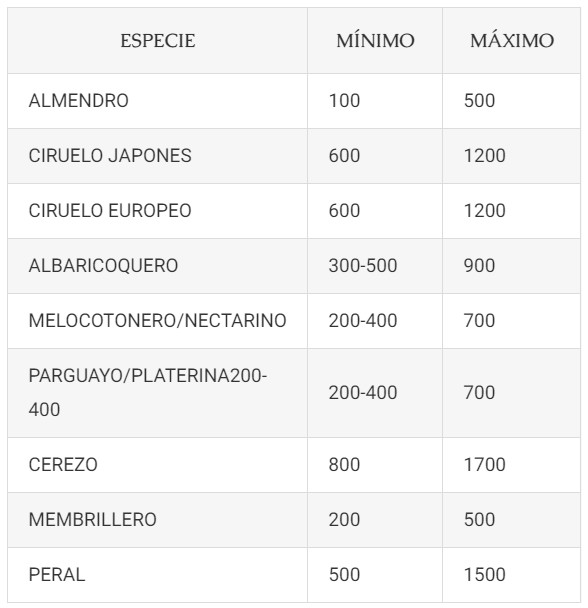Image resolution: width=588 pixels, height=608 pixels.
Task: Click the MÍNIMO column header
Action: tap(375, 41)
